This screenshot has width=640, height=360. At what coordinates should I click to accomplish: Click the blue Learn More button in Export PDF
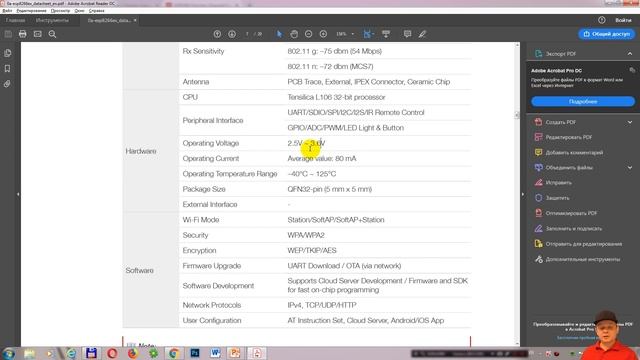583,101
